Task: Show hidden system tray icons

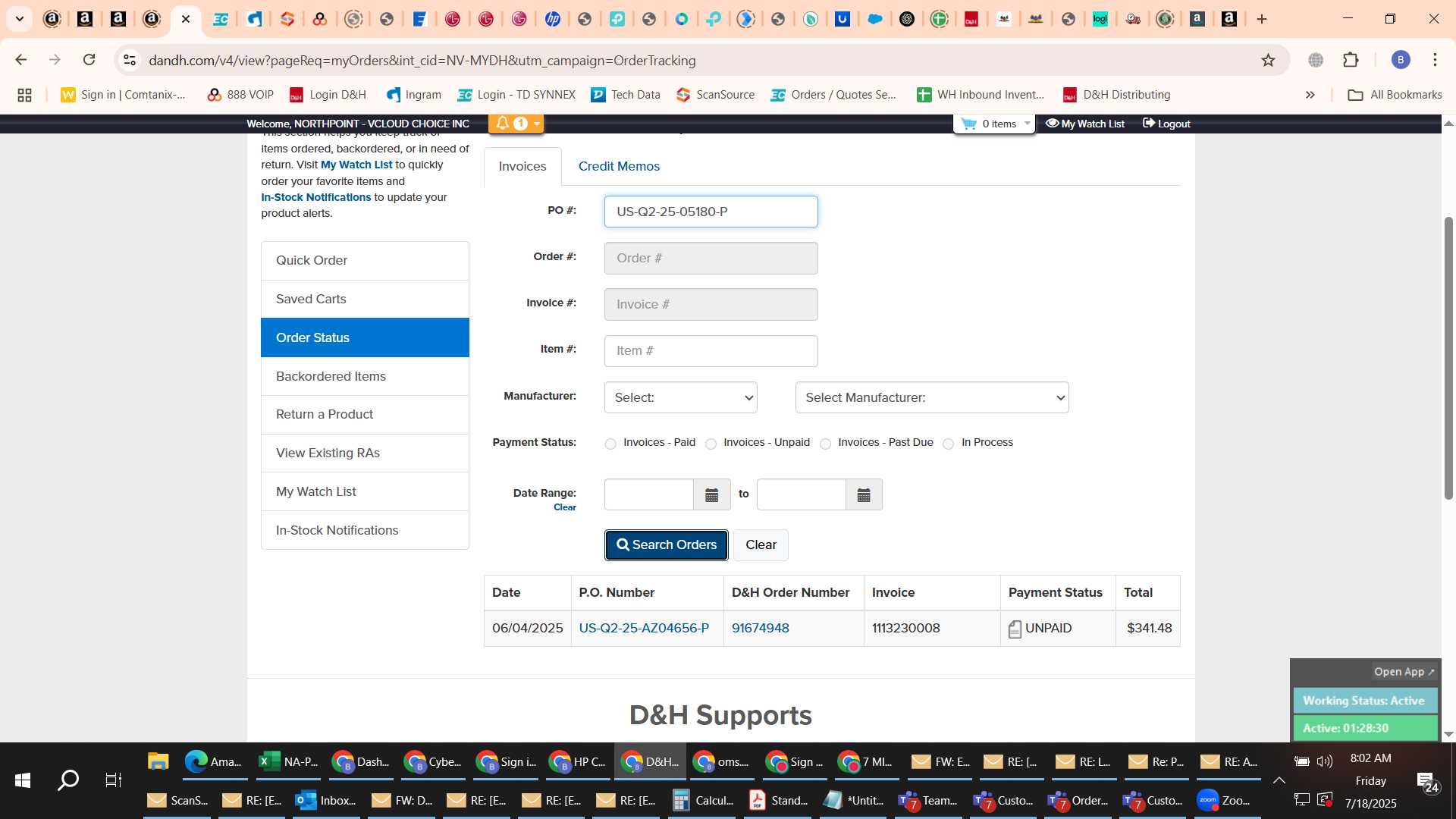Action: click(x=1279, y=780)
